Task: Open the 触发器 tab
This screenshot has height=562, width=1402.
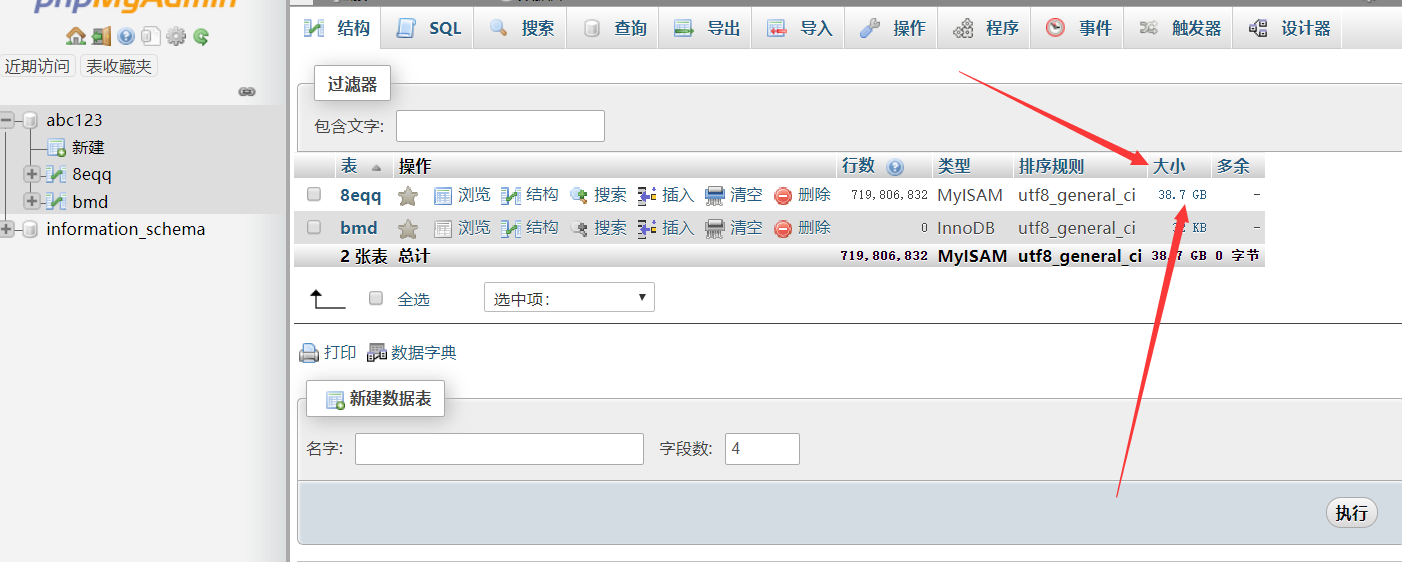Action: pos(1180,28)
